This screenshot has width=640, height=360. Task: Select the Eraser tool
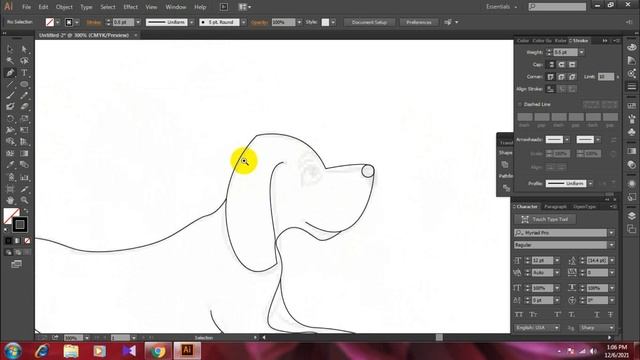[24, 107]
